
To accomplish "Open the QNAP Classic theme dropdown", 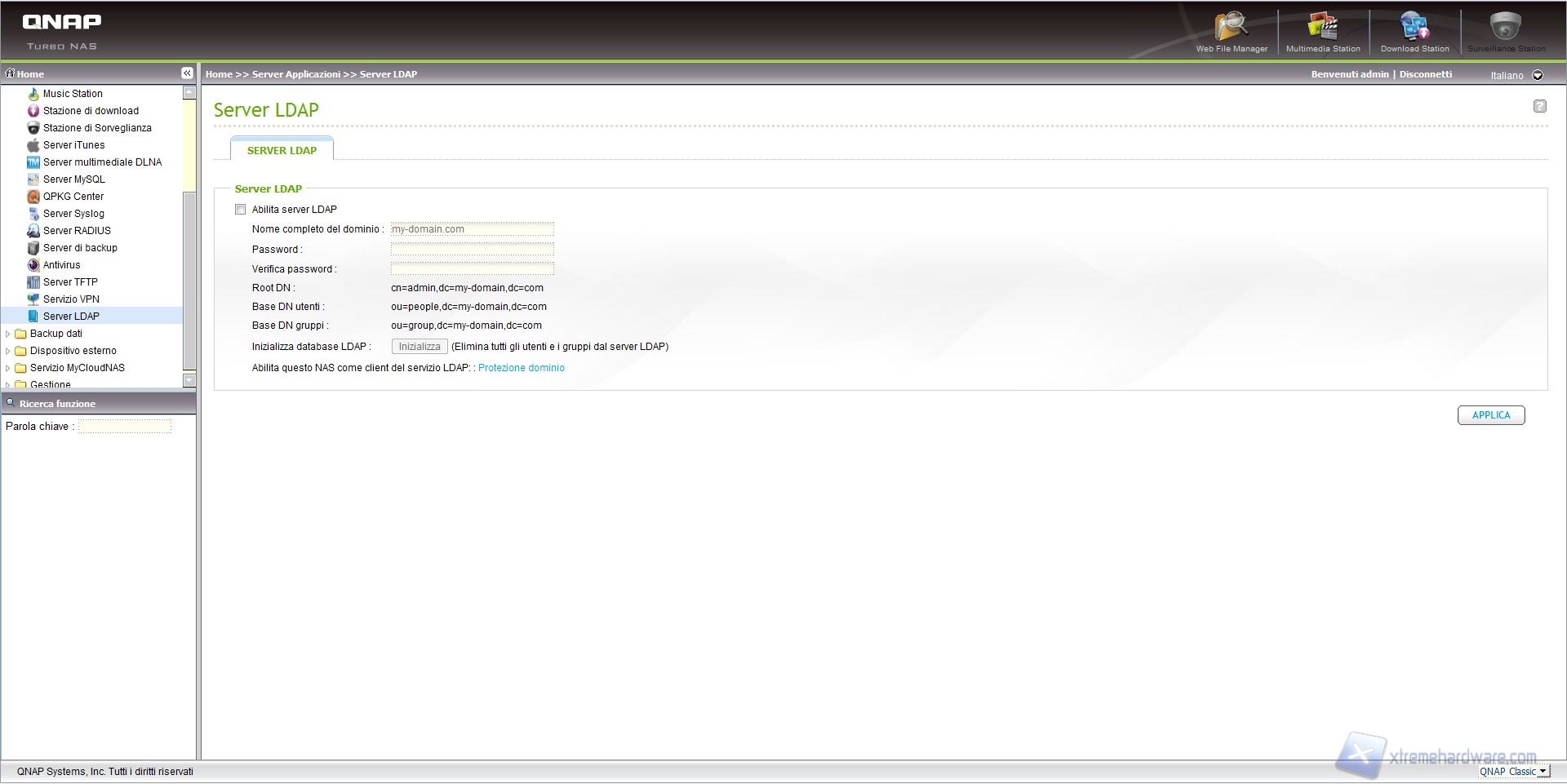I will tap(1542, 772).
